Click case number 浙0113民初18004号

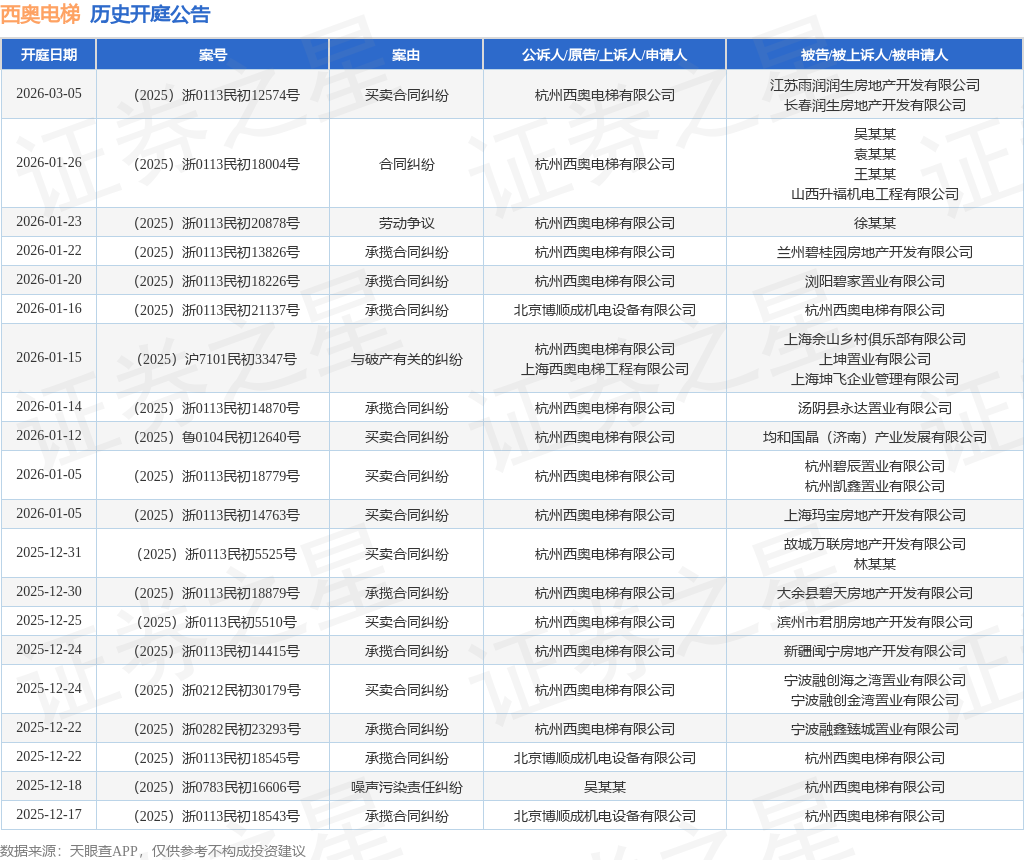[216, 164]
